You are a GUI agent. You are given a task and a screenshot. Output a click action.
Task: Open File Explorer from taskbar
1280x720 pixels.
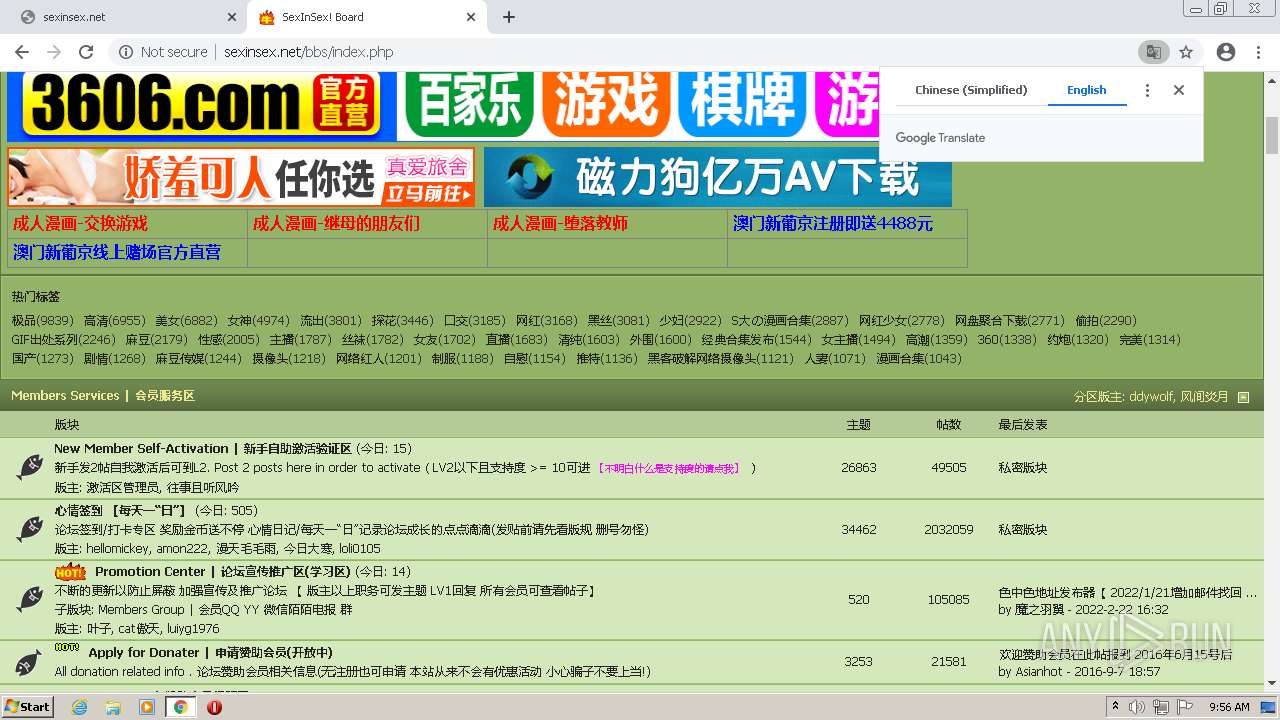(113, 707)
